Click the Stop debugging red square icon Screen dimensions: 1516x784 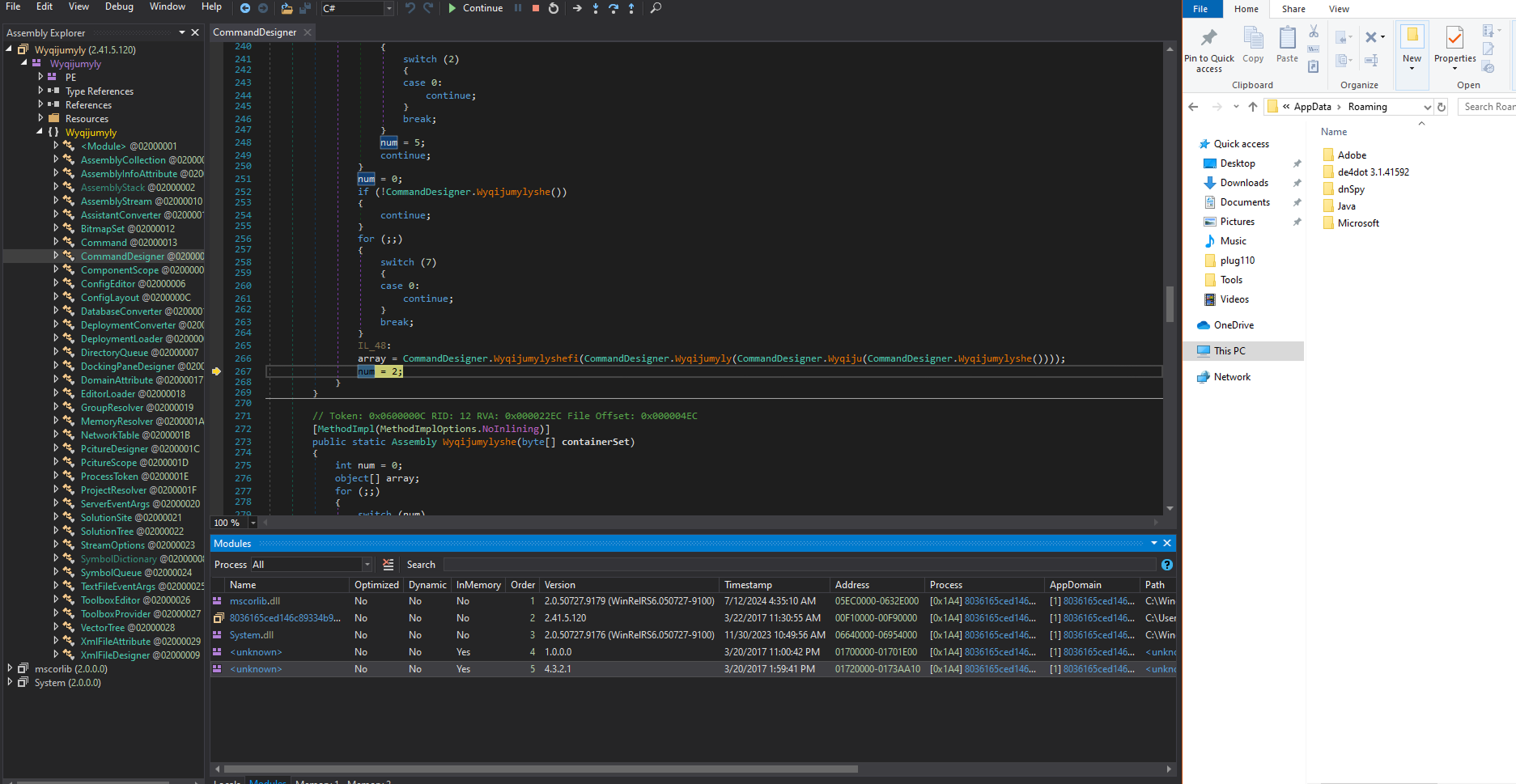tap(535, 8)
